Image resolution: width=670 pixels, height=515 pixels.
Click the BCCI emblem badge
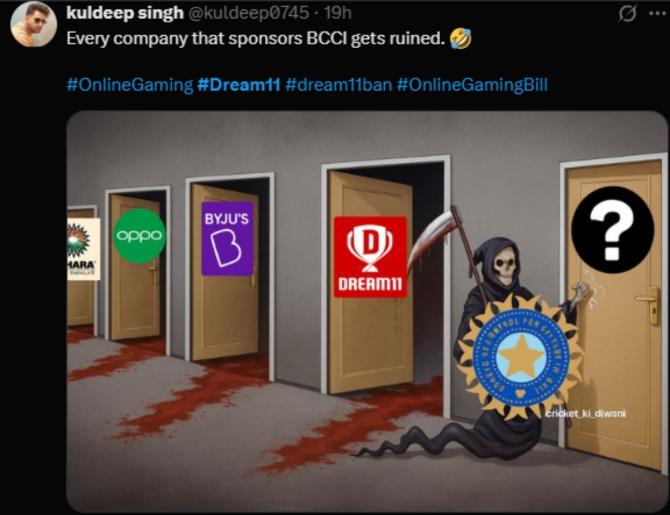point(521,357)
